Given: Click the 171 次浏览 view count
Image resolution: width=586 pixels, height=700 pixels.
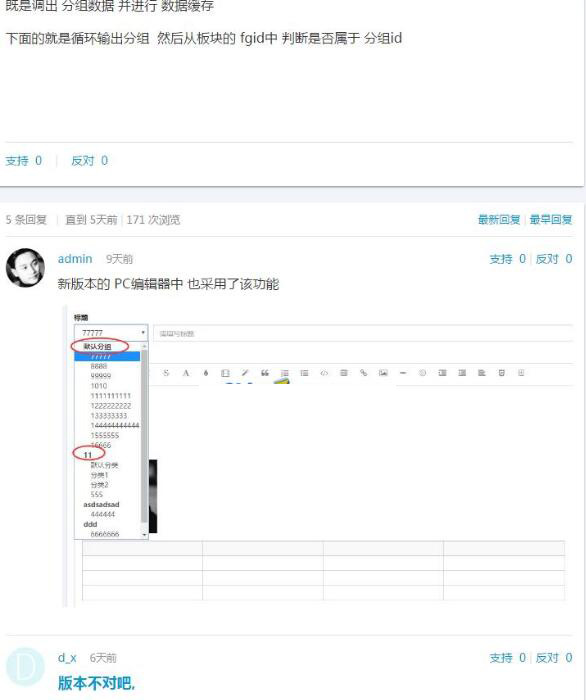Looking at the screenshot, I should (153, 220).
